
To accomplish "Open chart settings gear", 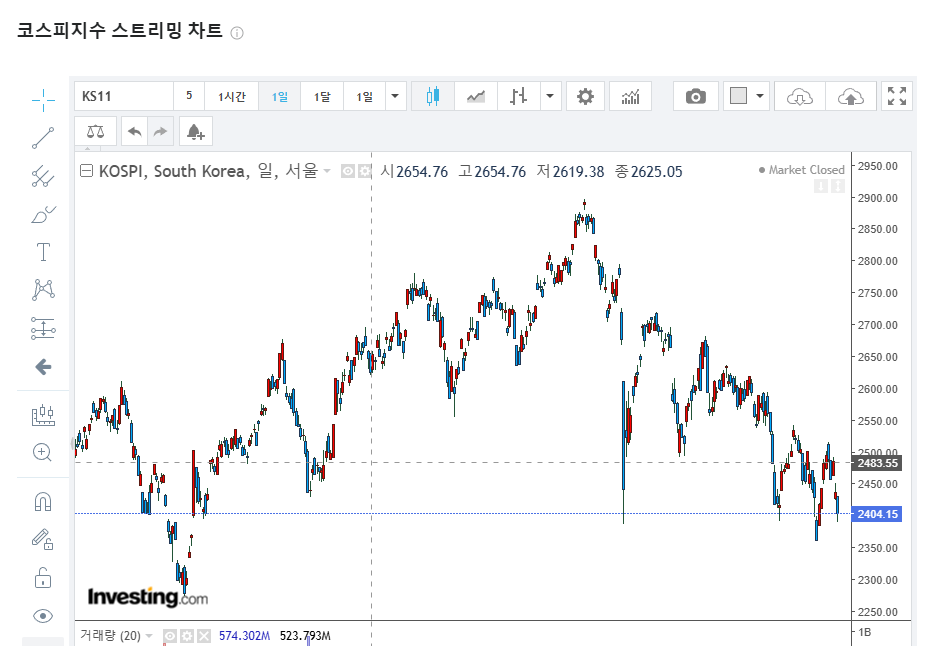I will (x=585, y=96).
